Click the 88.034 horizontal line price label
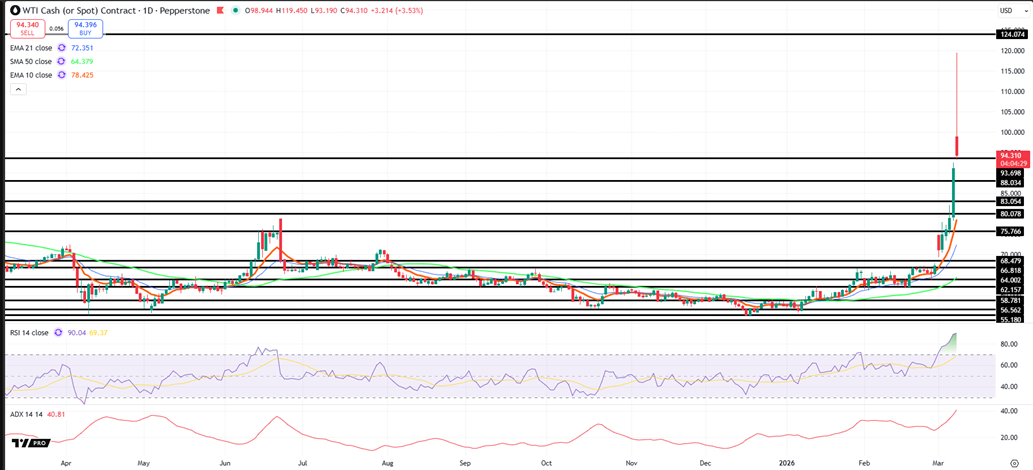1033x470 pixels. pyautogui.click(x=1010, y=183)
